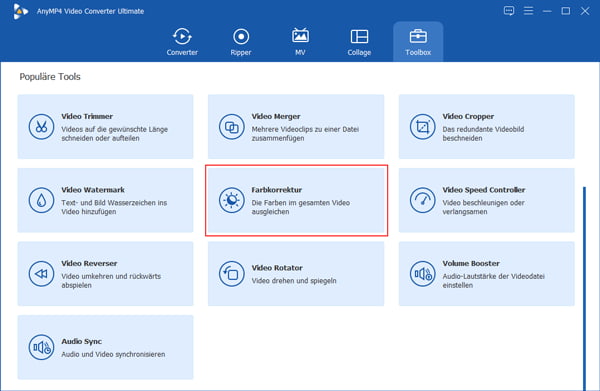Viewport: 600px width, 391px height.
Task: Open the MV tab
Action: click(x=300, y=42)
